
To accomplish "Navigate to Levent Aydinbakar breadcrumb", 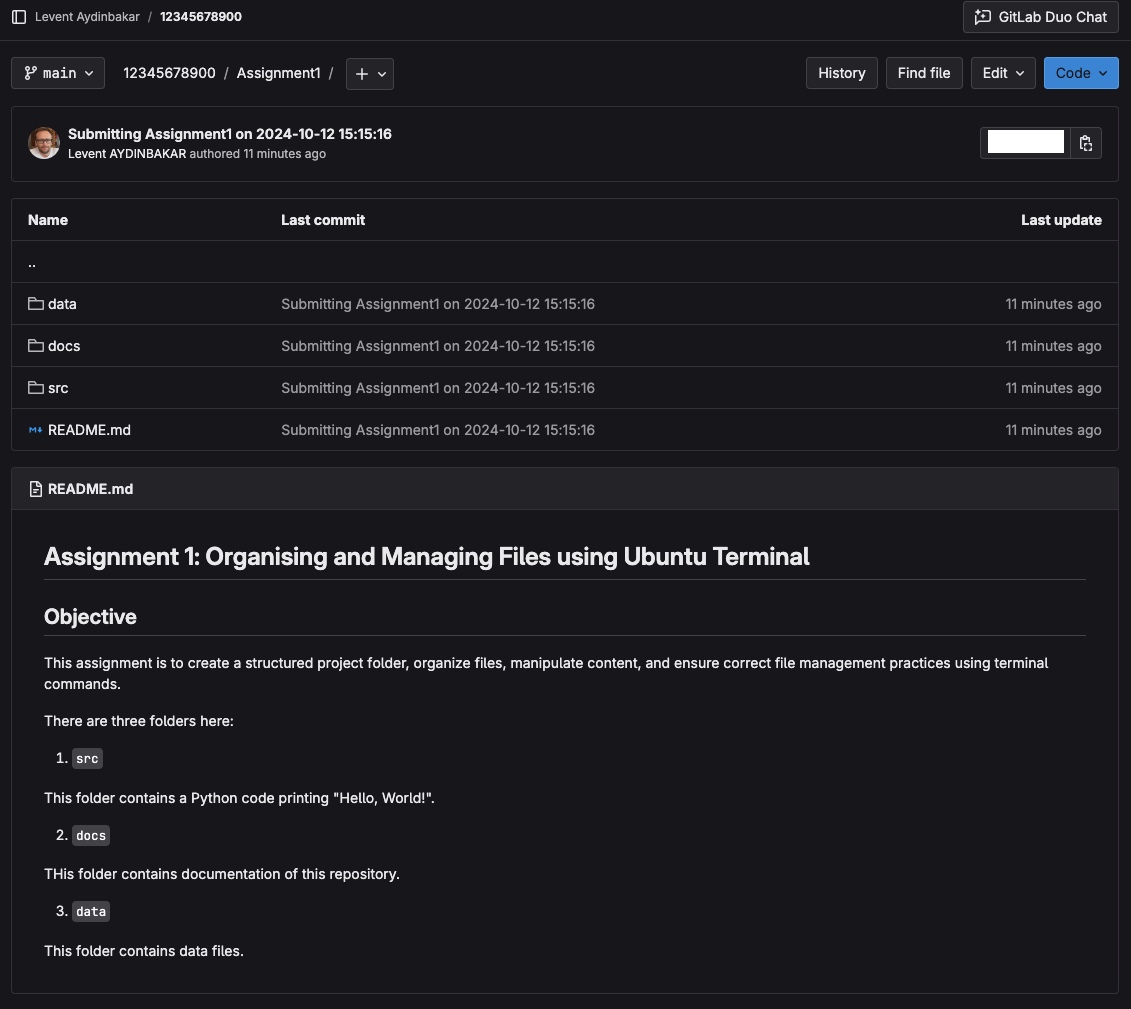I will click(x=88, y=17).
